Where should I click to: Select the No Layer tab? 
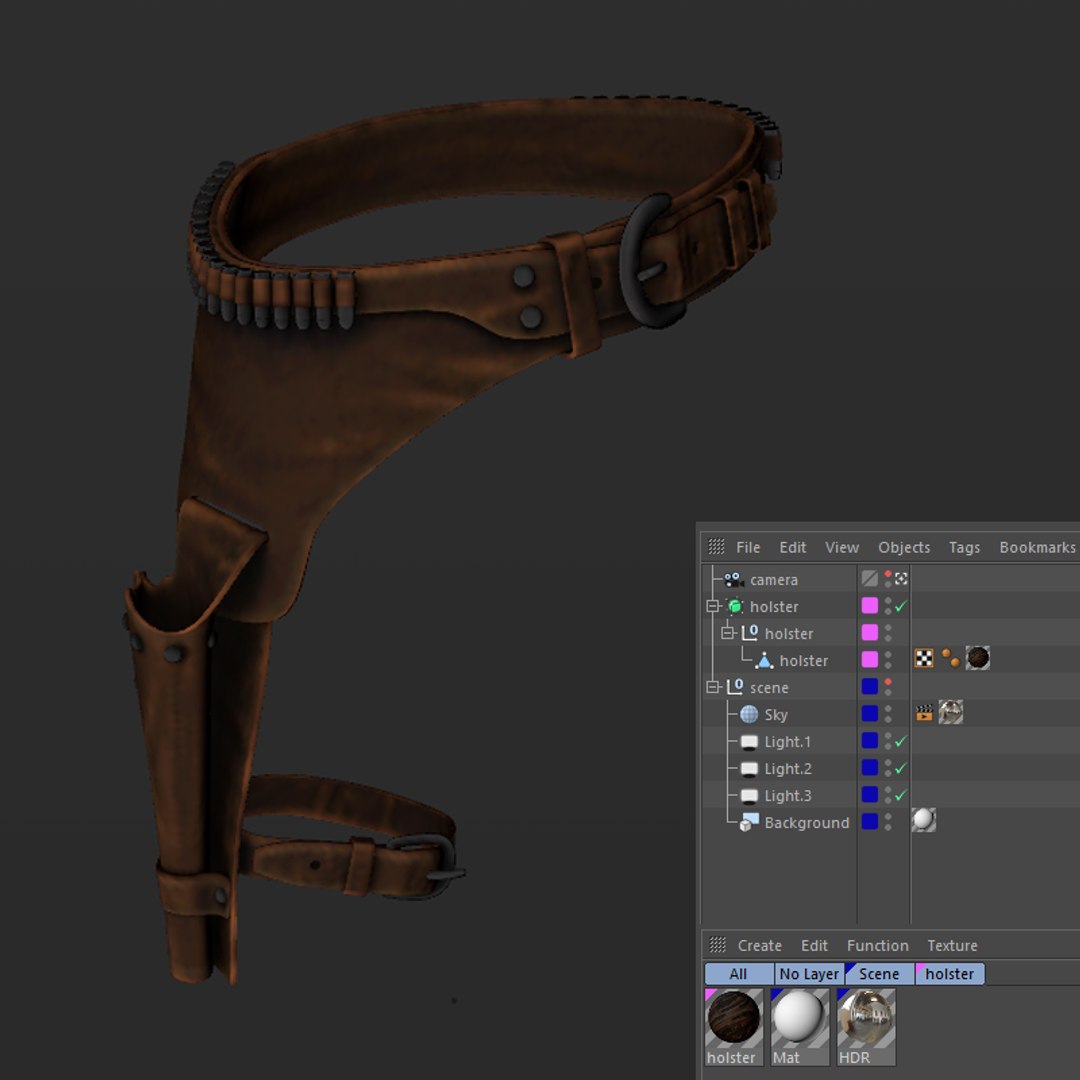[809, 973]
